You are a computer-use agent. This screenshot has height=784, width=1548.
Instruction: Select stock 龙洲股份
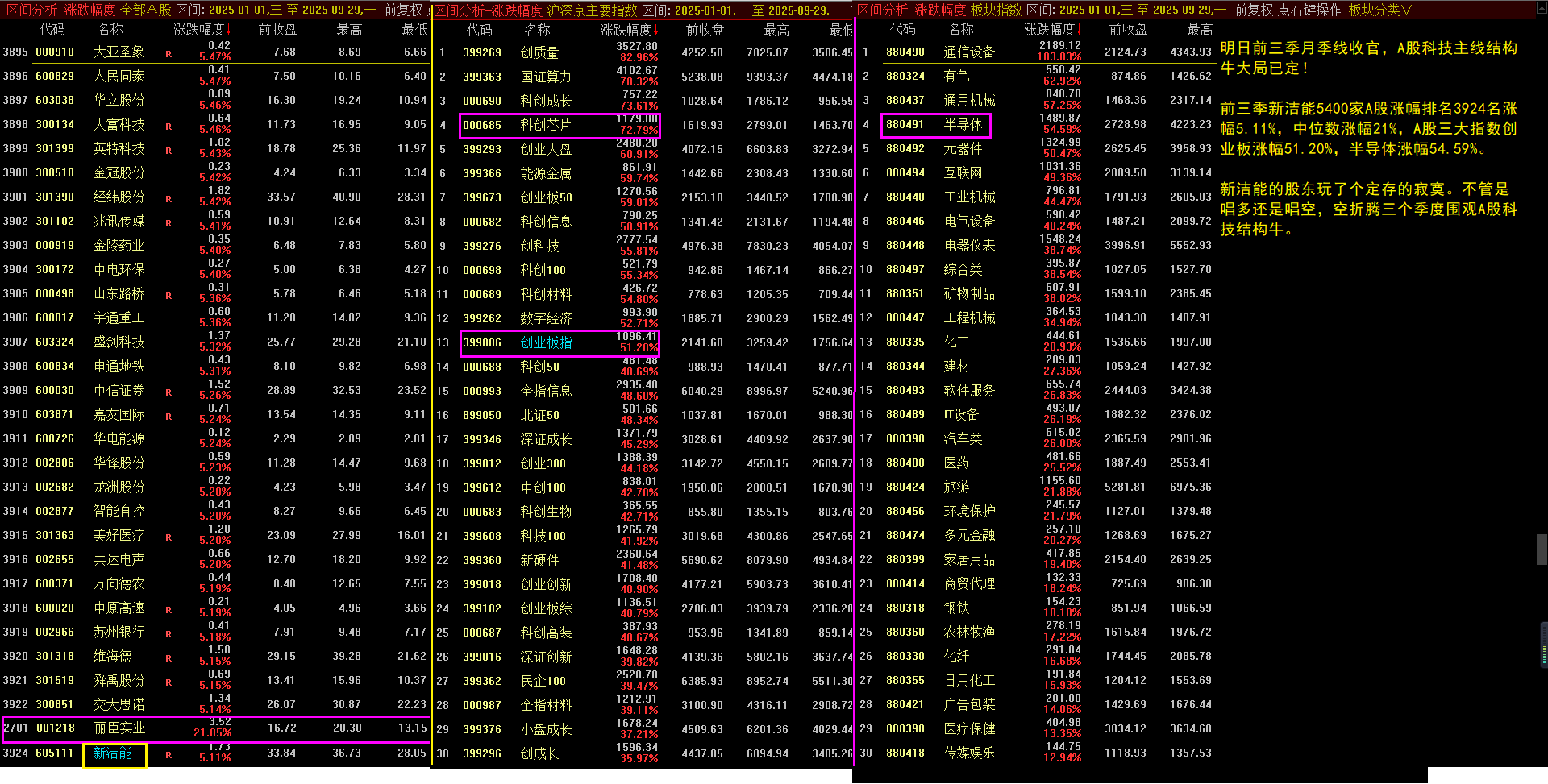coord(119,487)
